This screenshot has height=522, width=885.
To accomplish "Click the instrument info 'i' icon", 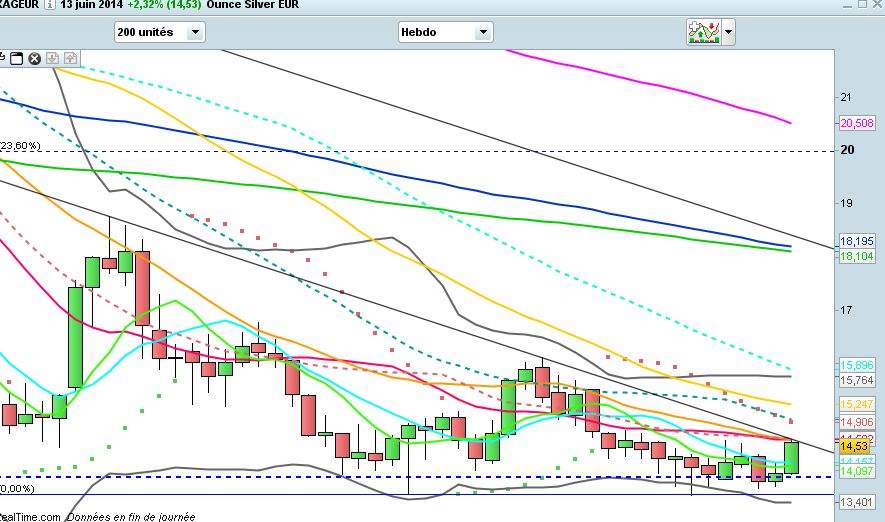I will pyautogui.click(x=50, y=5).
